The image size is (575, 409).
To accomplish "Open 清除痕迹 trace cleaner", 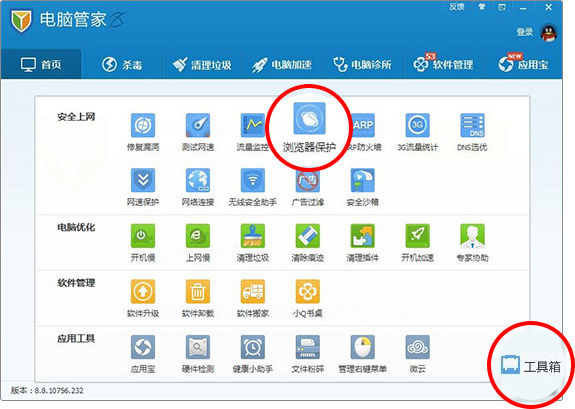I will (x=307, y=243).
